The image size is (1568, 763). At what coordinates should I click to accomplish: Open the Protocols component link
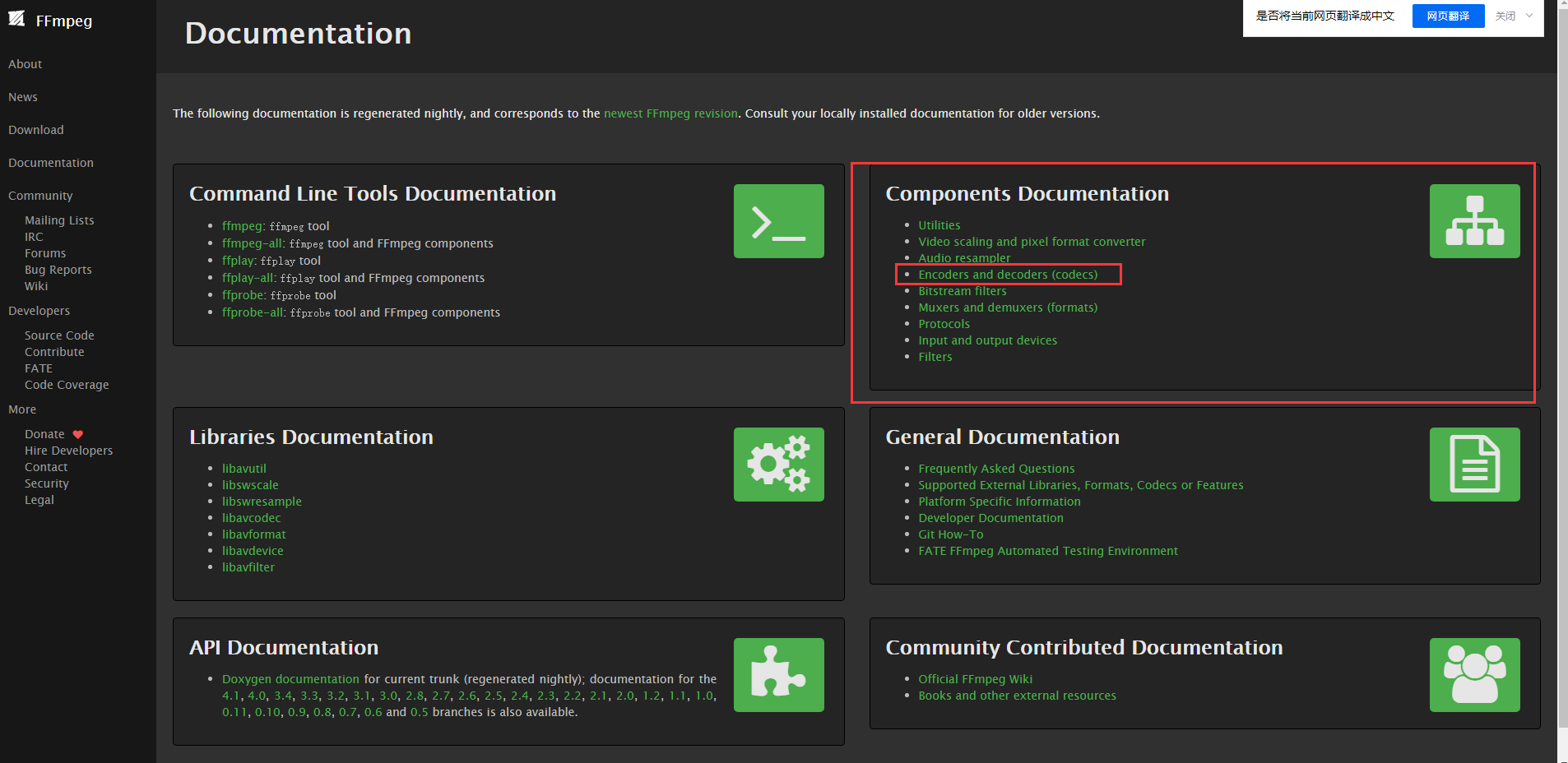coord(944,324)
